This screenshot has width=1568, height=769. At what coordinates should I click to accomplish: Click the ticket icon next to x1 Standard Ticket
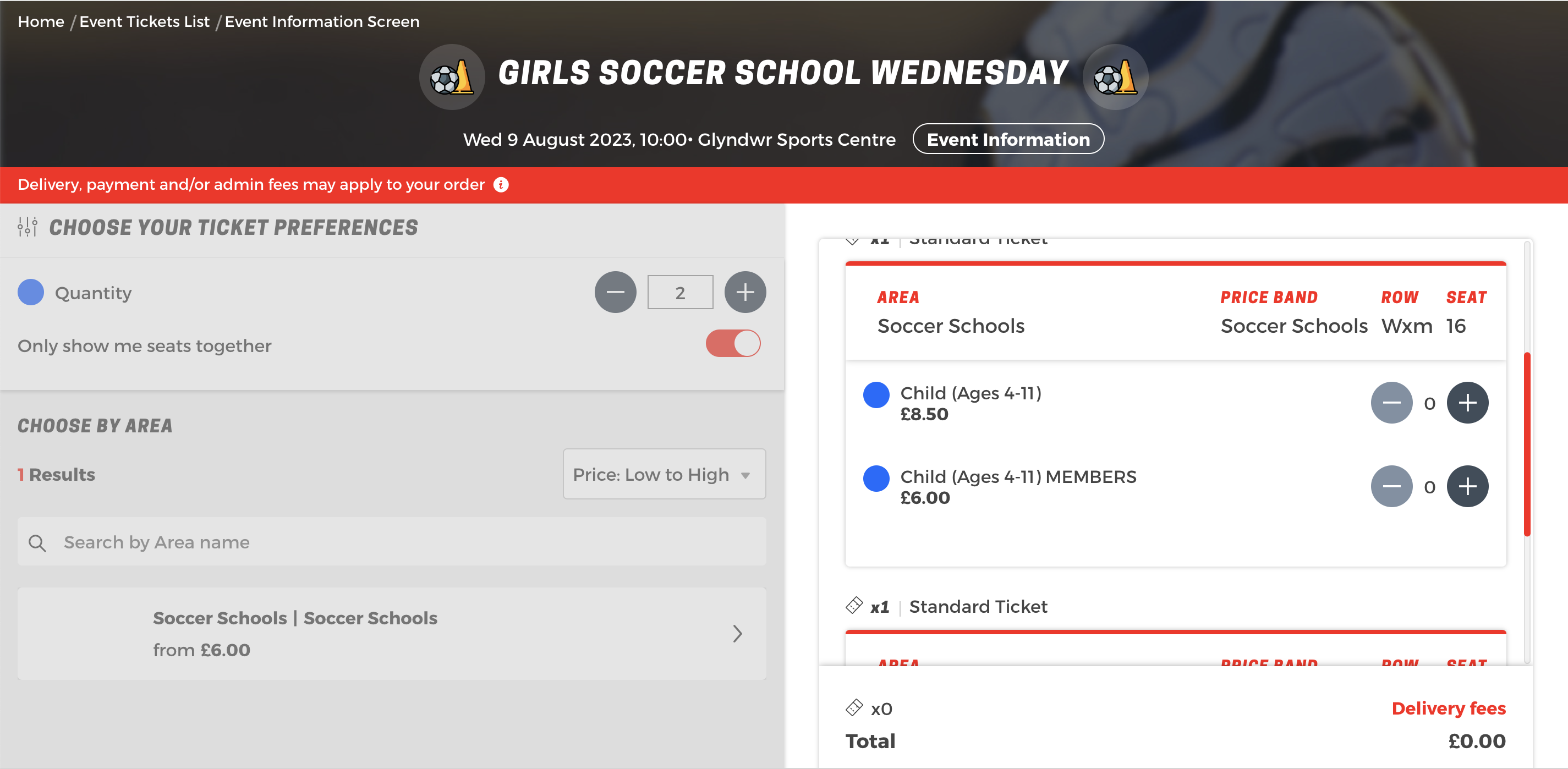pos(854,606)
